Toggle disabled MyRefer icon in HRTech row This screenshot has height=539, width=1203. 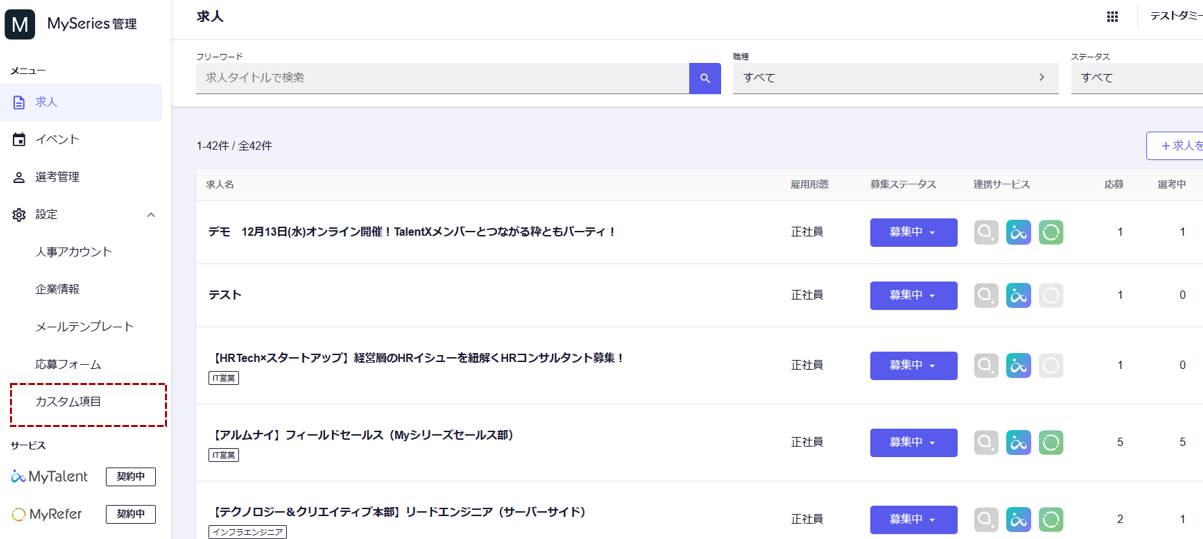(1050, 366)
